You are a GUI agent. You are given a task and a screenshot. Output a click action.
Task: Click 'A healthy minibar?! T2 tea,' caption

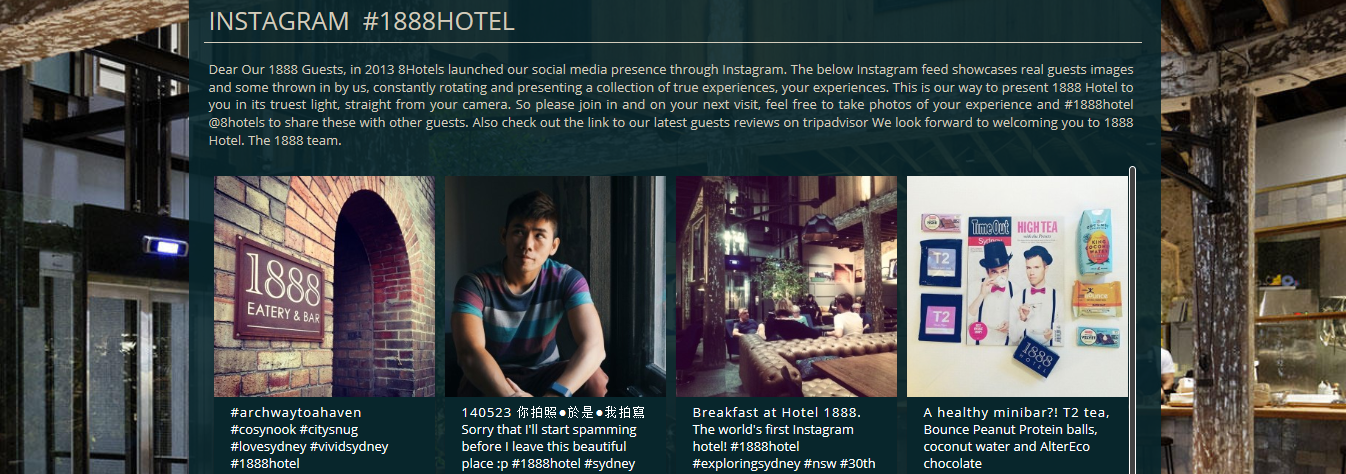(x=1016, y=412)
